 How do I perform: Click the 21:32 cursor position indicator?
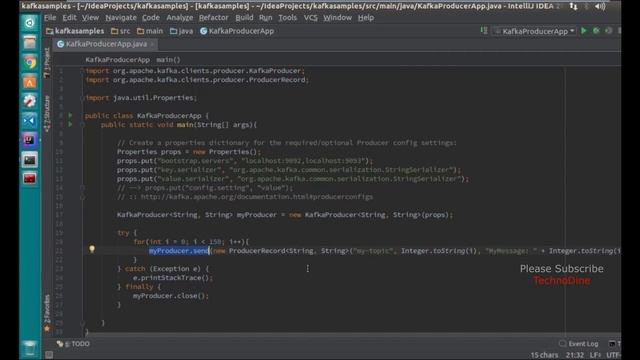(575, 355)
